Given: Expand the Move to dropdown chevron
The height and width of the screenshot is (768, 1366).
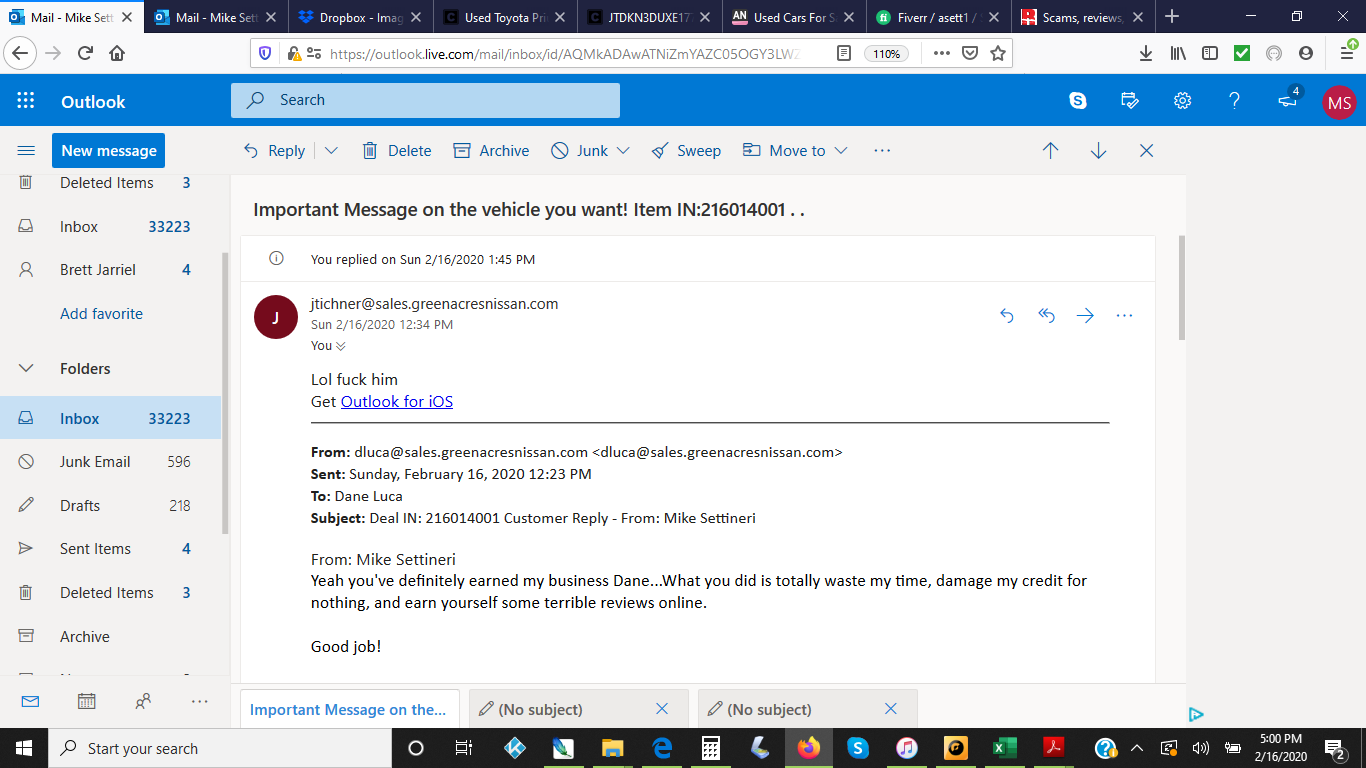Looking at the screenshot, I should point(841,151).
